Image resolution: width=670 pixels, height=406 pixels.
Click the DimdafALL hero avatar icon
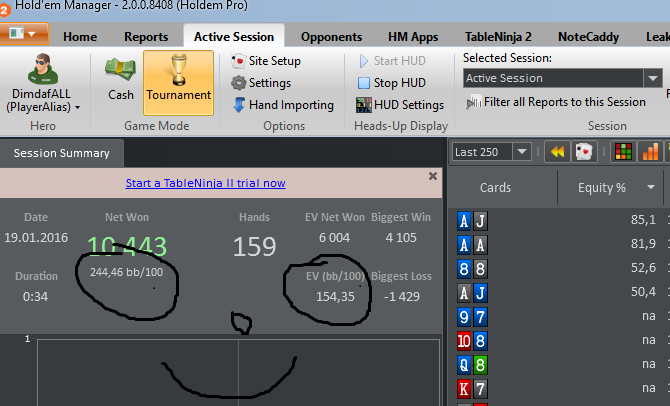point(42,69)
